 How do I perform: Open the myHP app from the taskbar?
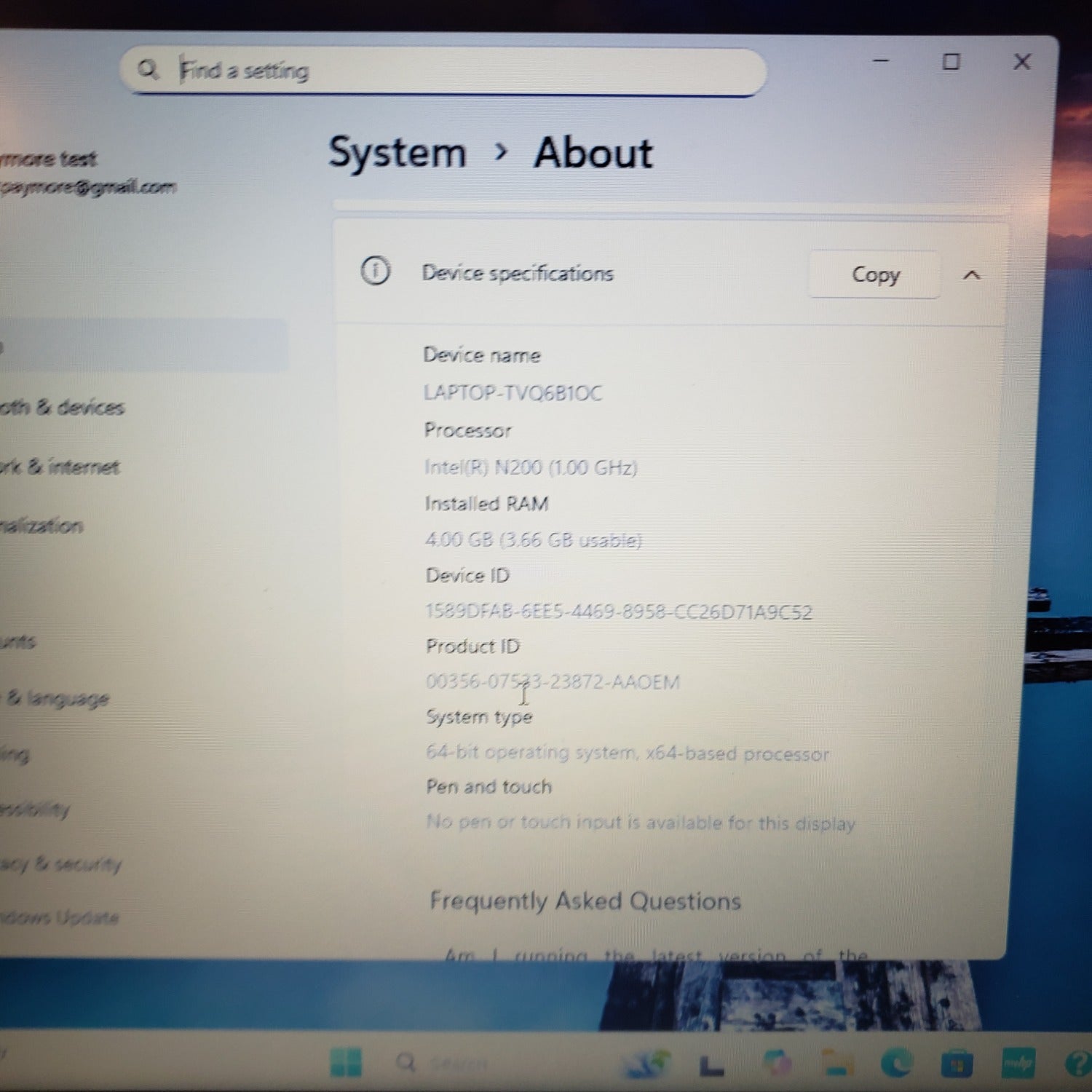point(1018,1064)
